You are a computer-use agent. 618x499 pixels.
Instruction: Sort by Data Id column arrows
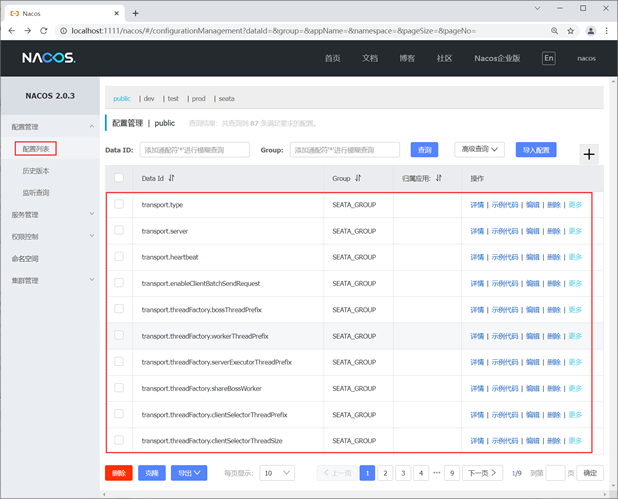tap(171, 178)
